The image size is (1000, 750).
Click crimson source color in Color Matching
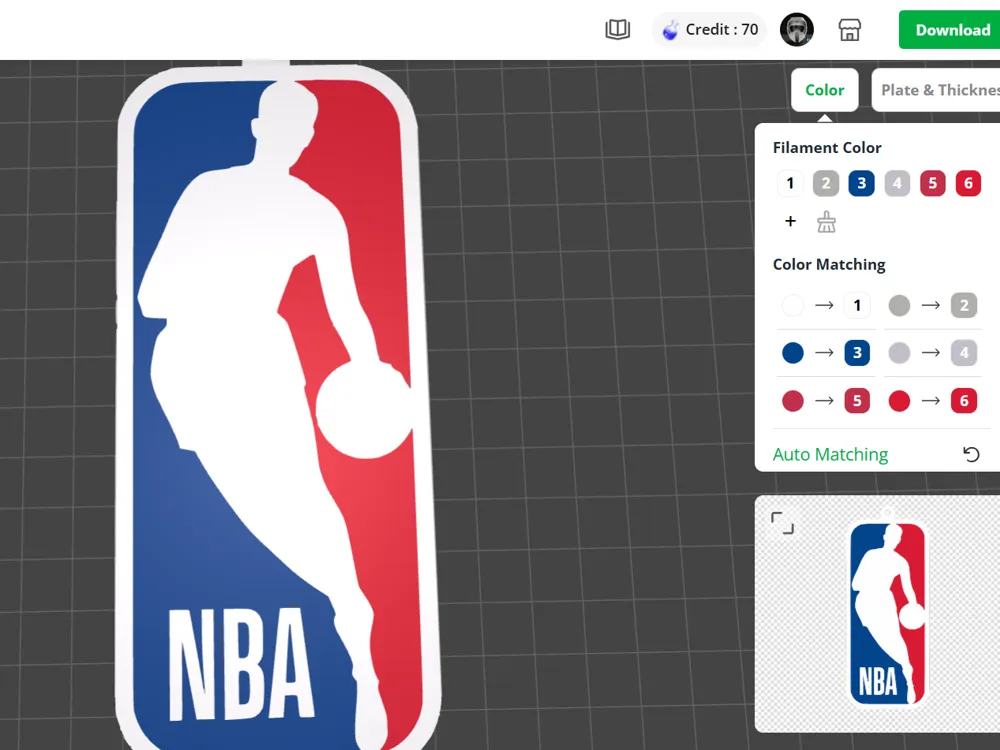pyautogui.click(x=793, y=401)
